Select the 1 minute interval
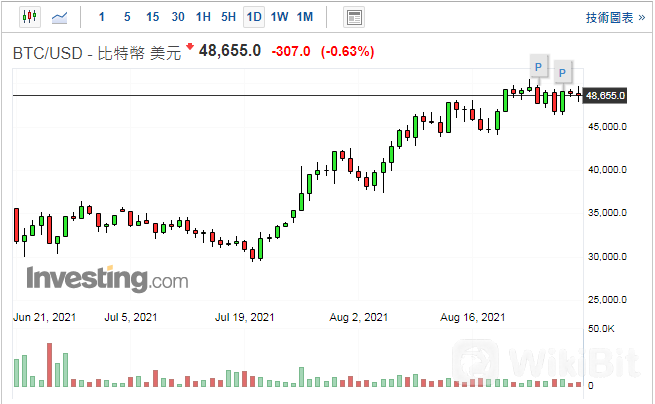This screenshot has width=655, height=404. pos(102,17)
